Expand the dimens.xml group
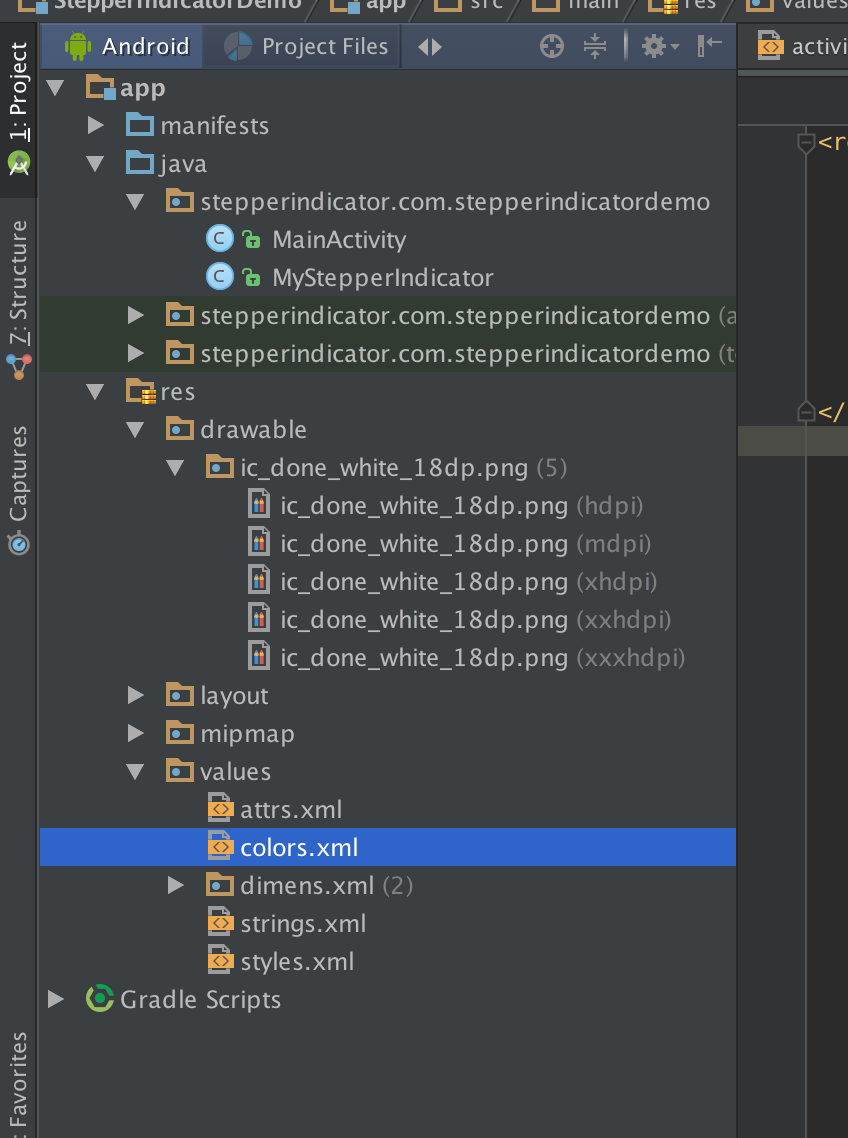The height and width of the screenshot is (1138, 848). 176,885
